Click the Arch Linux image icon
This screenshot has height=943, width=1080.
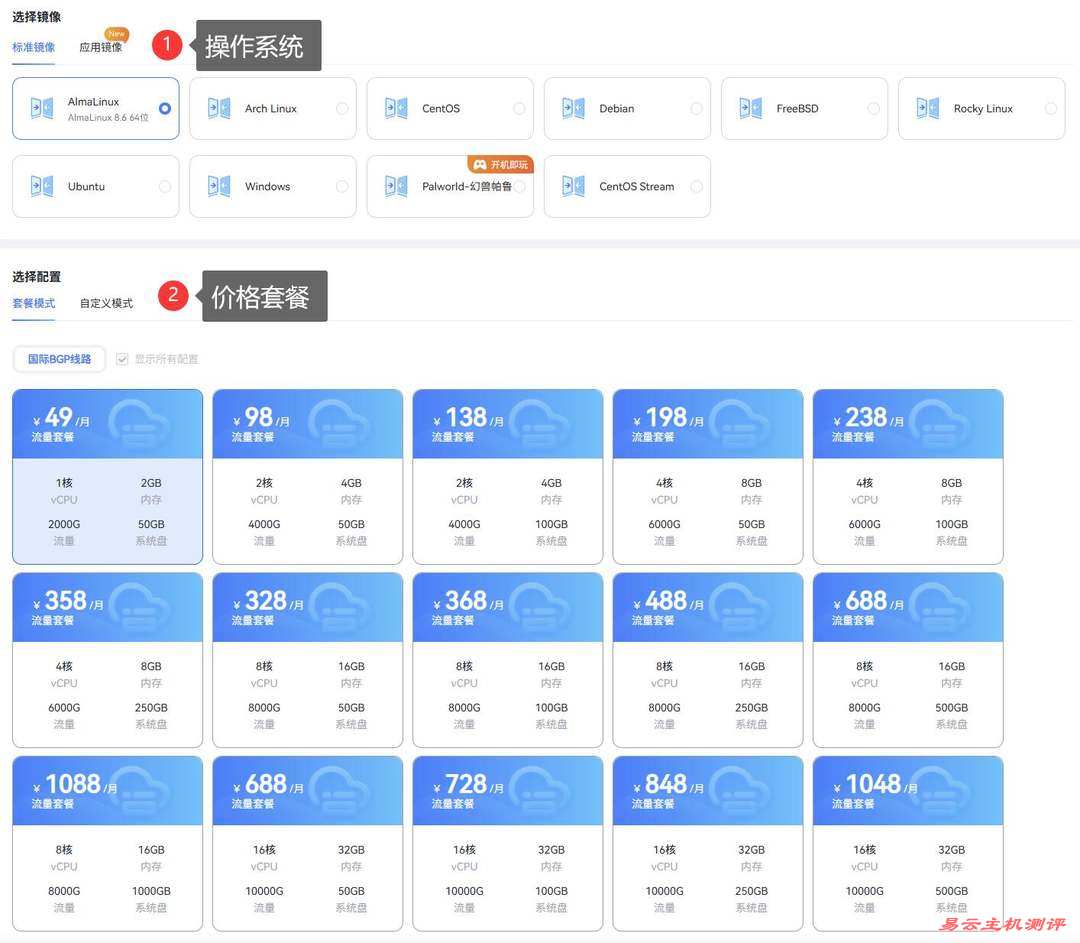pos(219,108)
